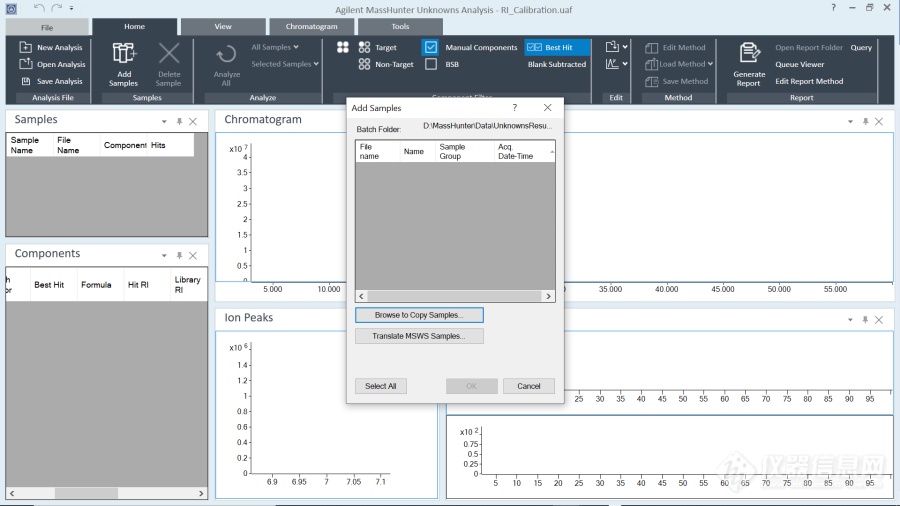Click the Acq. Date-Time column header
This screenshot has height=506, width=900.
click(x=524, y=151)
